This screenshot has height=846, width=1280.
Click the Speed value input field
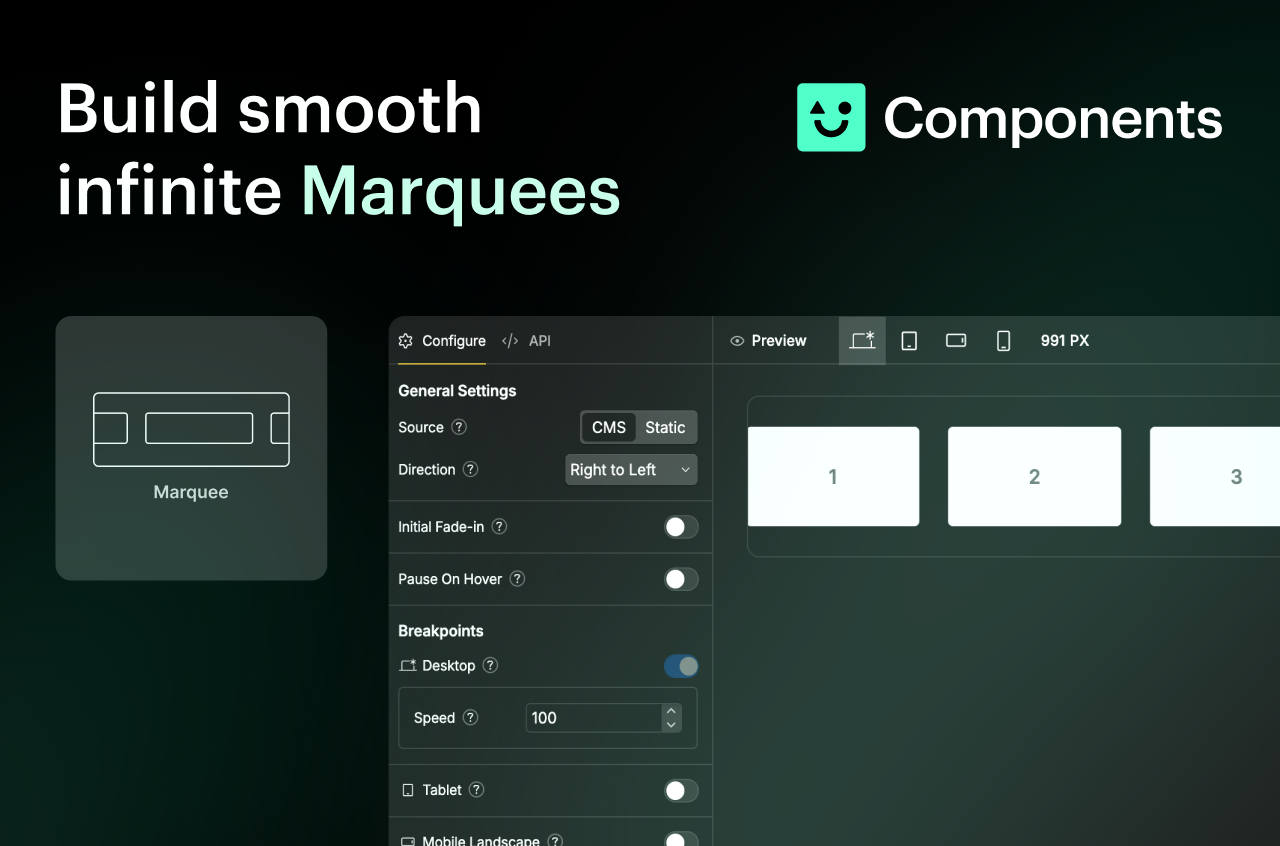[x=590, y=717]
